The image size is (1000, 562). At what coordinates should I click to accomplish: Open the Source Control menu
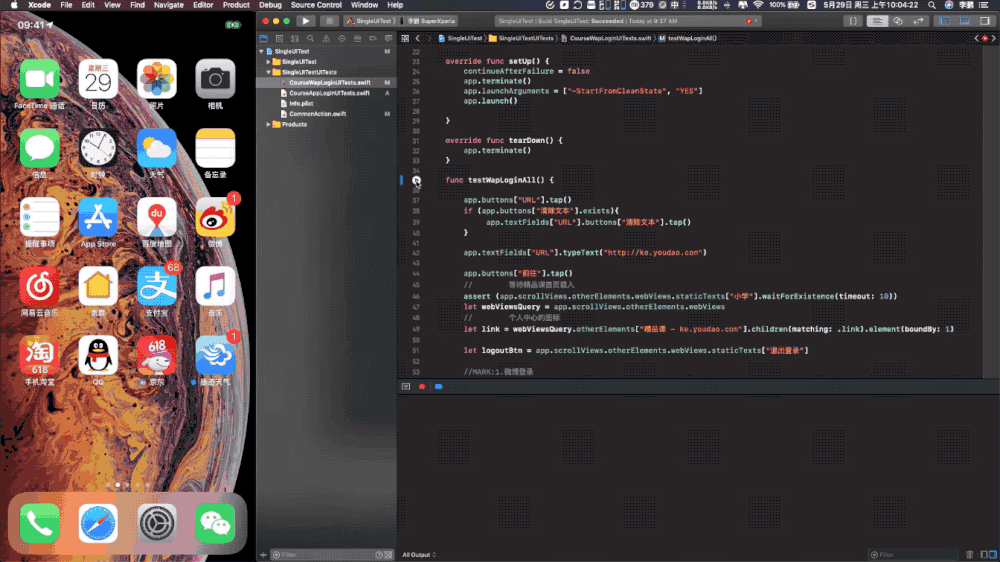(x=316, y=5)
